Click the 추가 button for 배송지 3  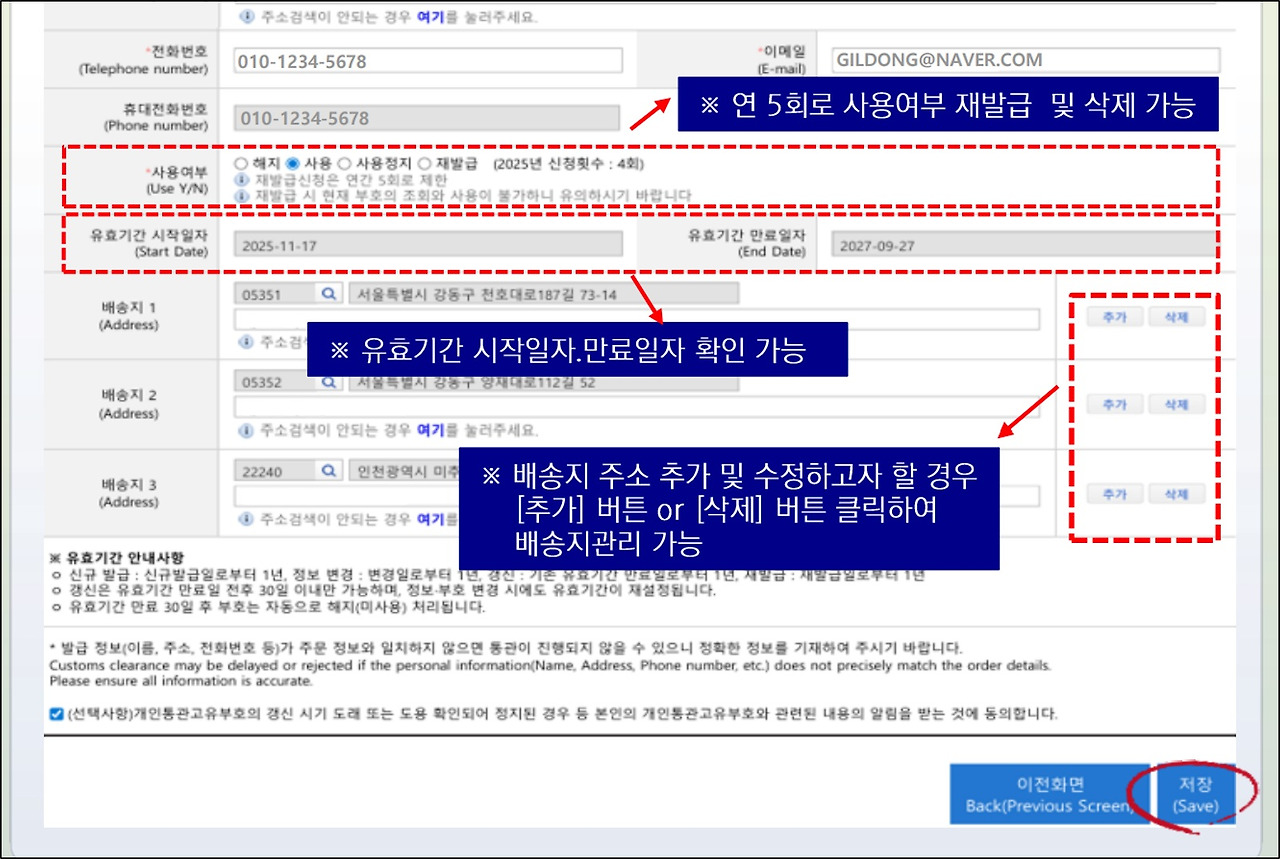coord(1114,493)
